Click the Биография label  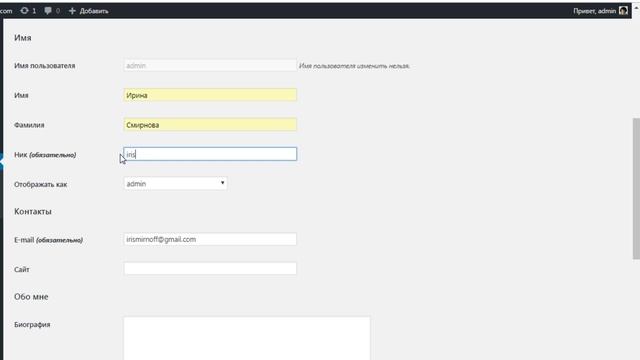32,324
